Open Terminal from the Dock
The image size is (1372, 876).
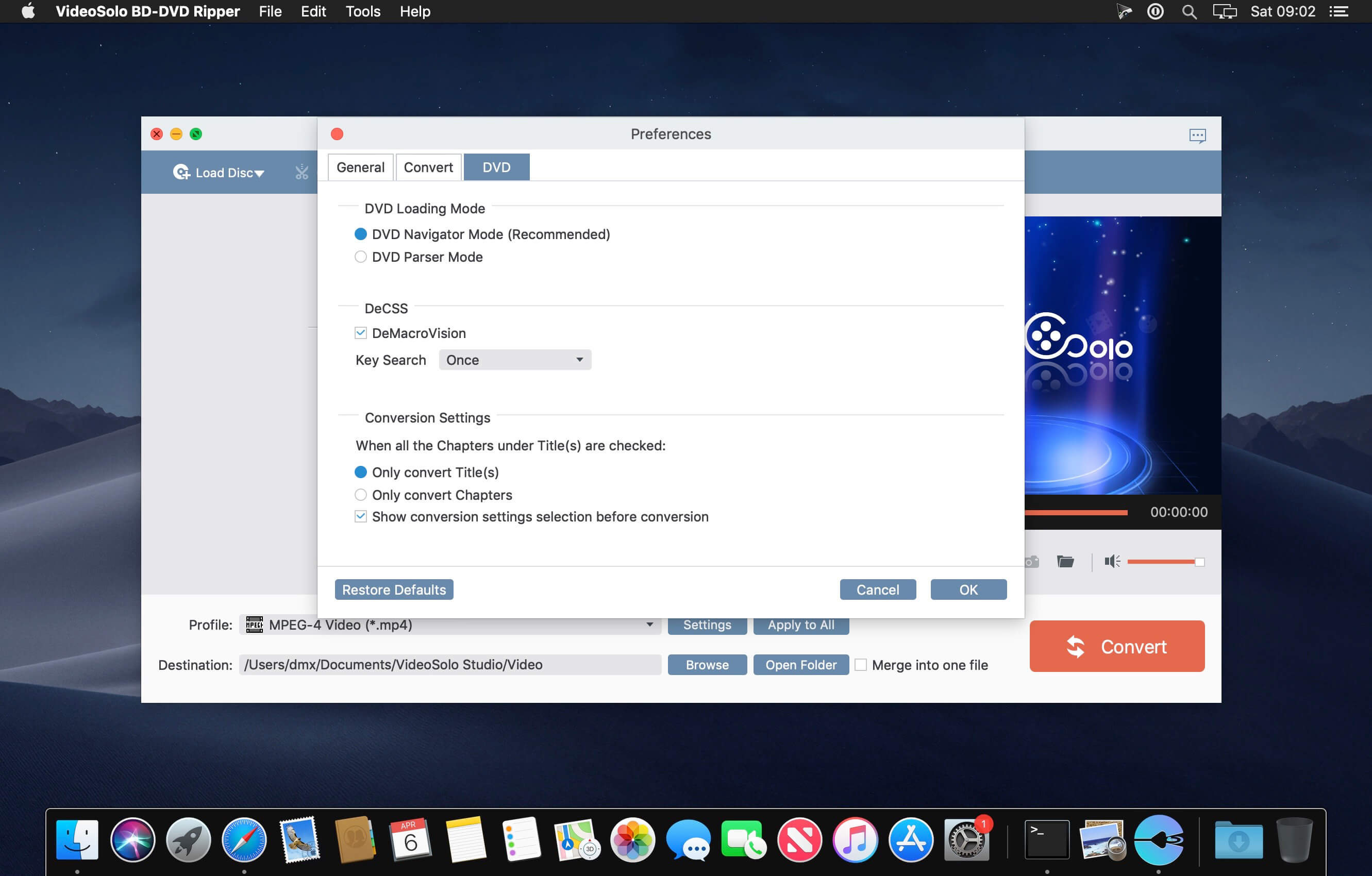(1047, 839)
